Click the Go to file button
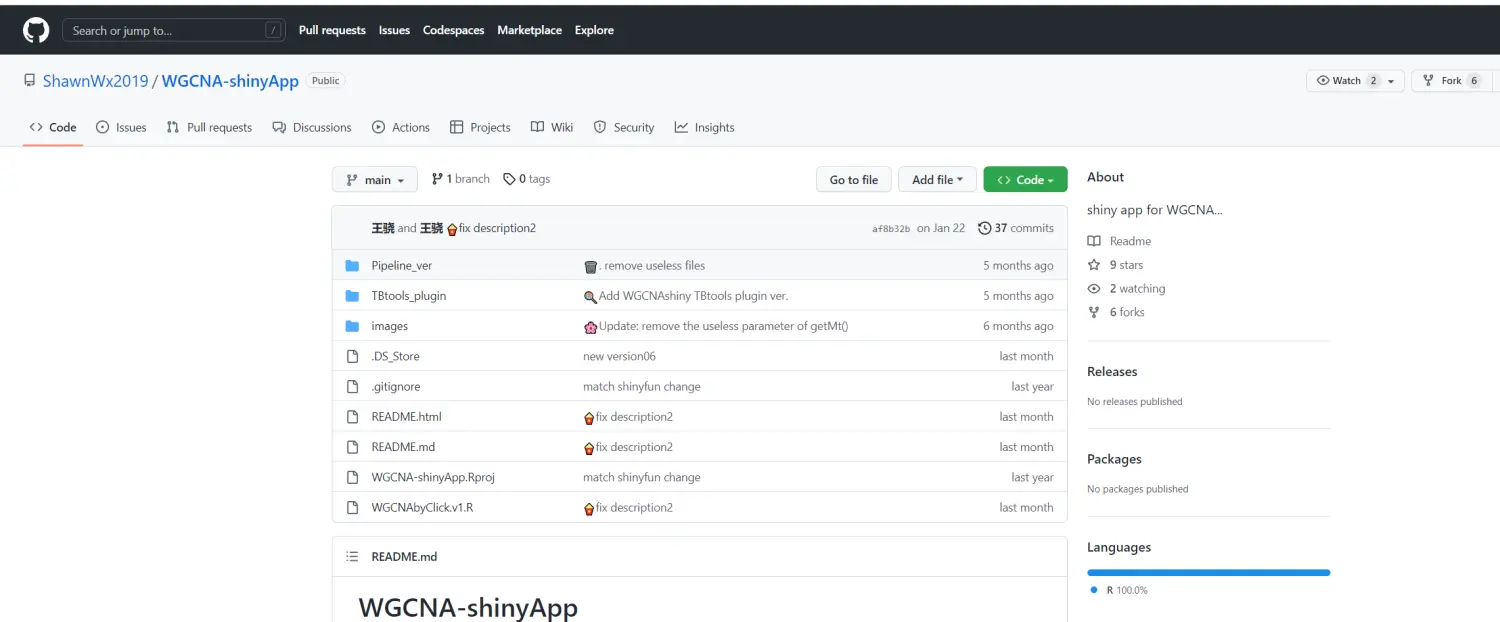1500x622 pixels. coord(853,180)
